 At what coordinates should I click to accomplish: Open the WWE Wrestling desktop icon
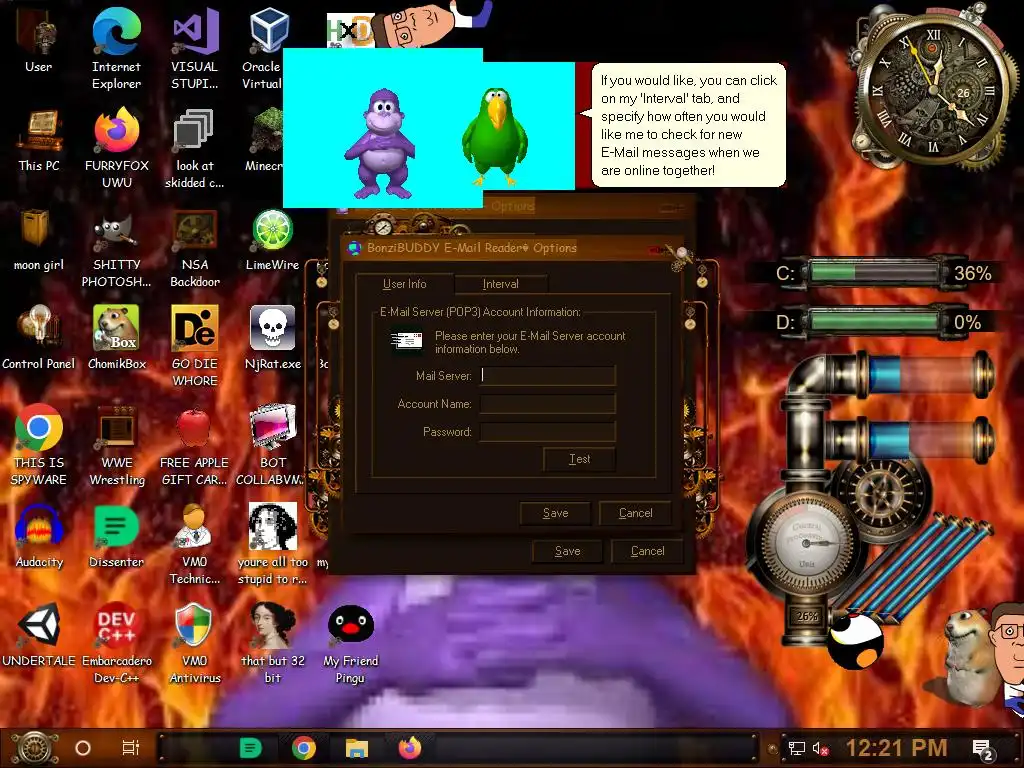[x=117, y=445]
